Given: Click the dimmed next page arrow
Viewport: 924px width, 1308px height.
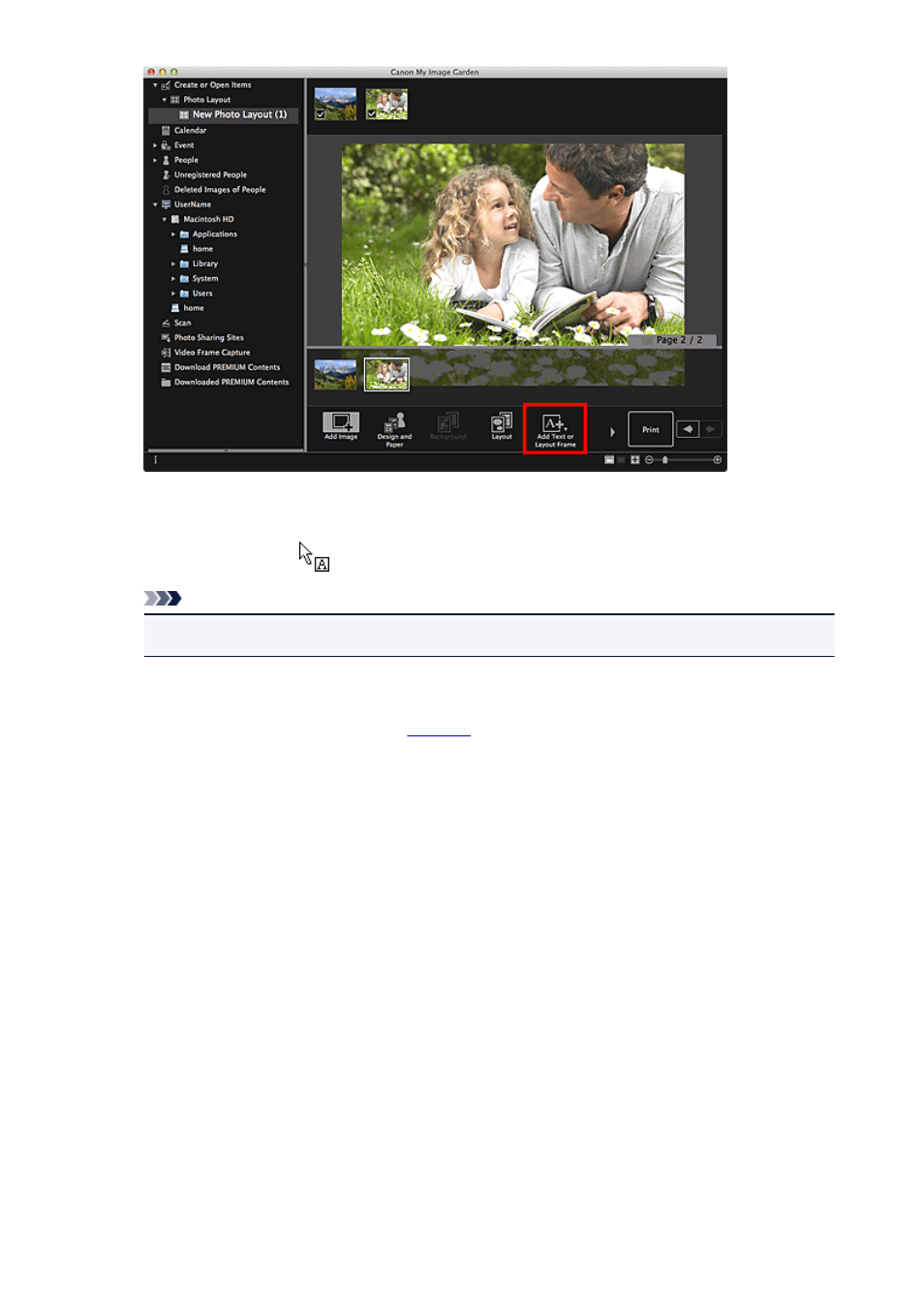Looking at the screenshot, I should (x=711, y=429).
